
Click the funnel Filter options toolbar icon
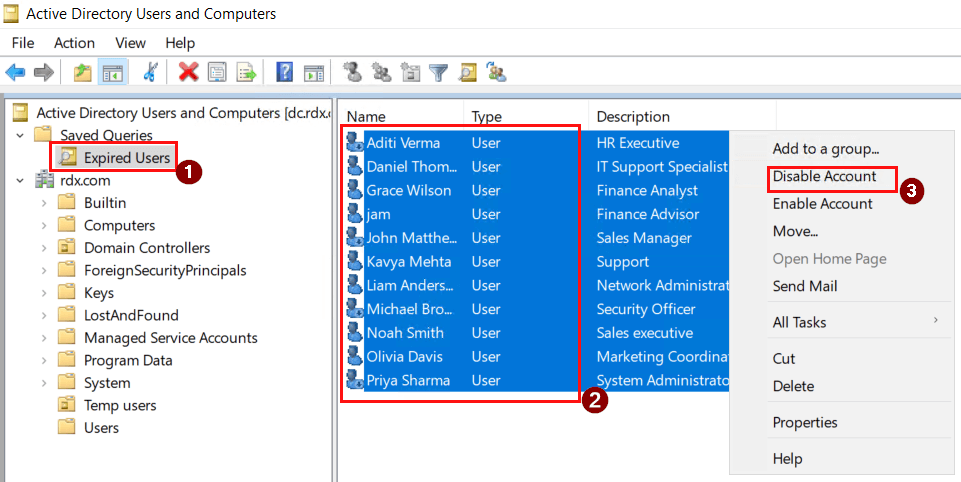point(438,74)
